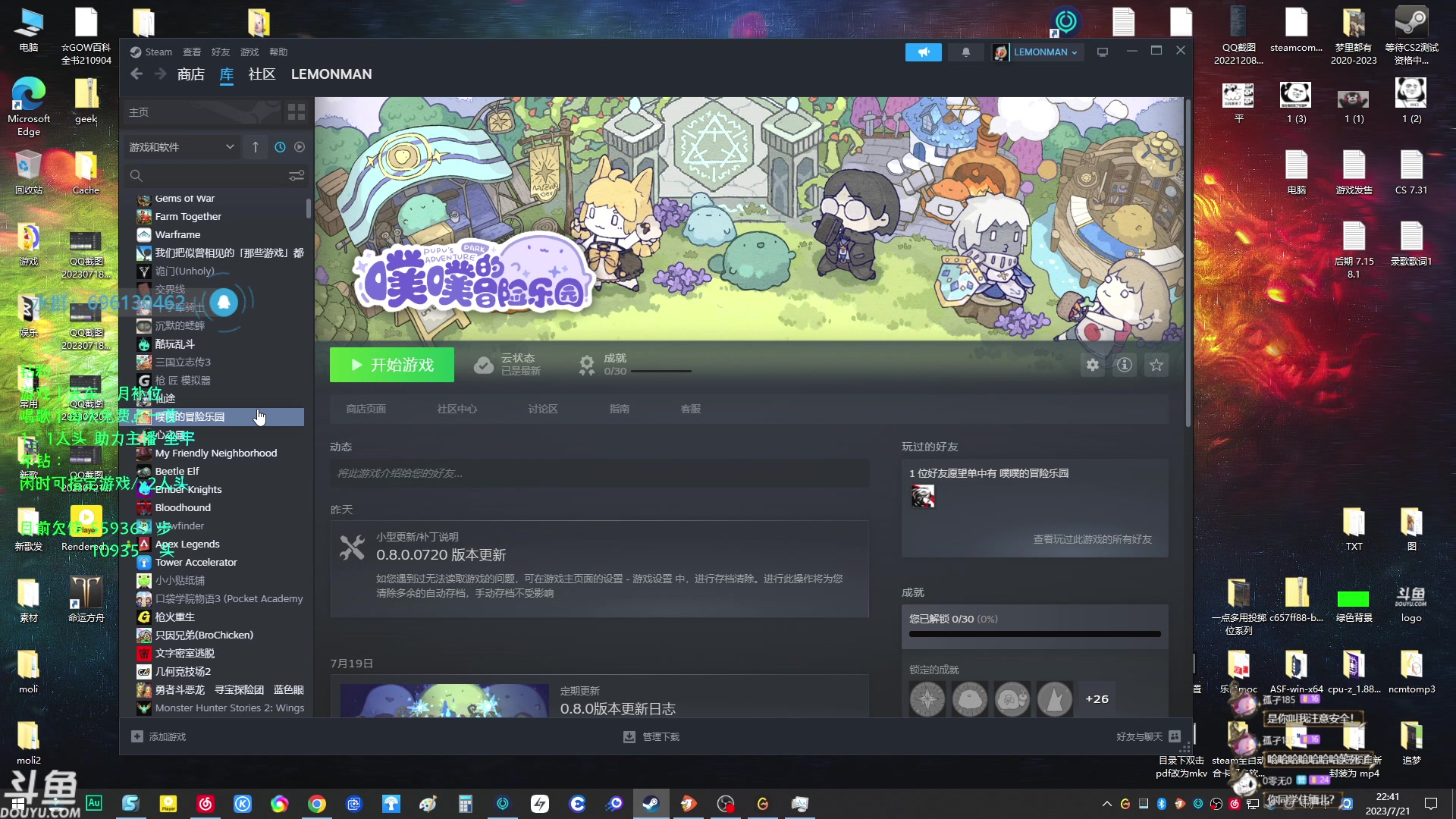Open the 帮助 menu
1456x819 pixels.
click(278, 52)
